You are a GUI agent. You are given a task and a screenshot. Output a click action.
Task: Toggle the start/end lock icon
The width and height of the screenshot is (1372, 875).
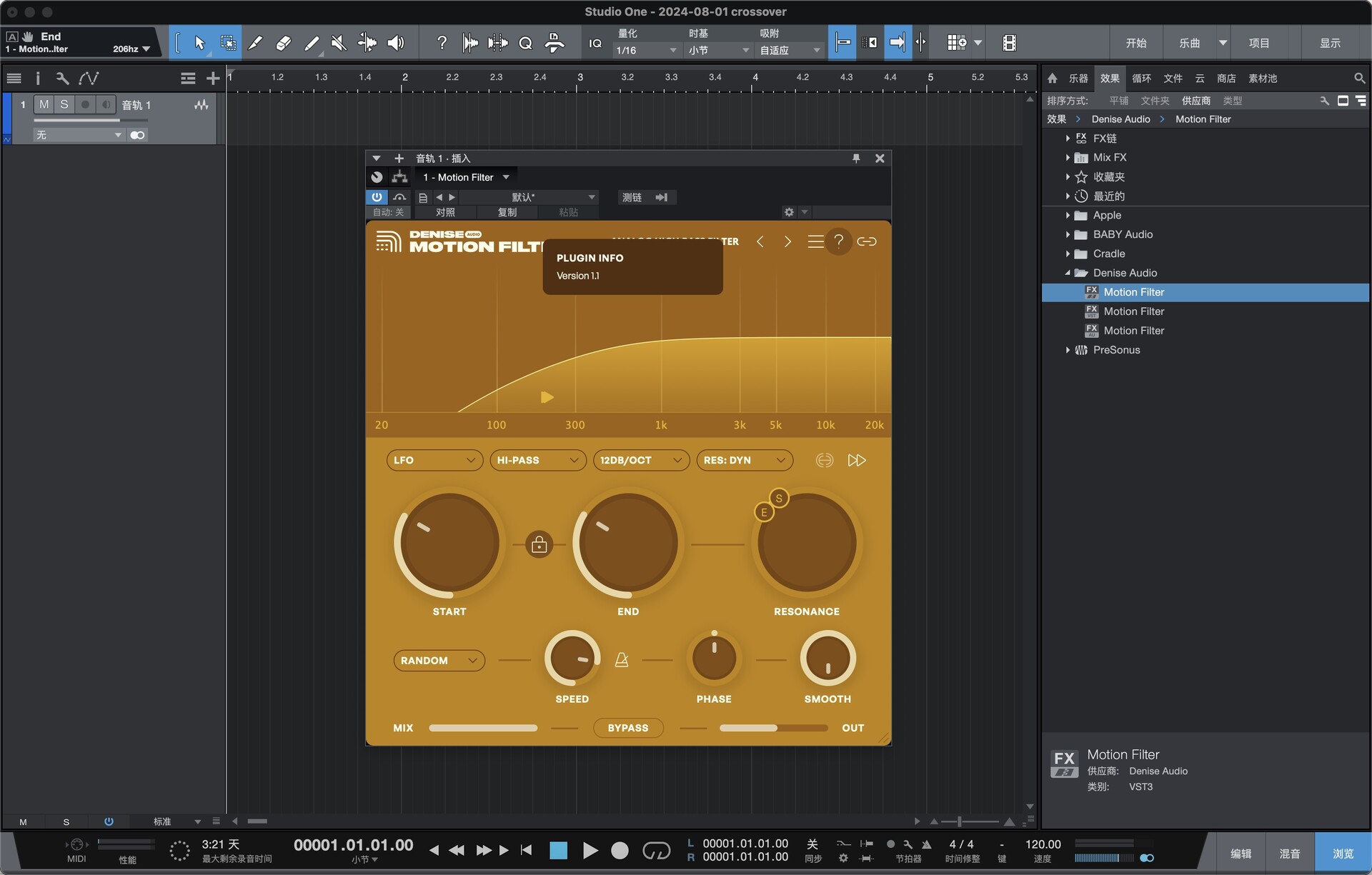tap(539, 545)
